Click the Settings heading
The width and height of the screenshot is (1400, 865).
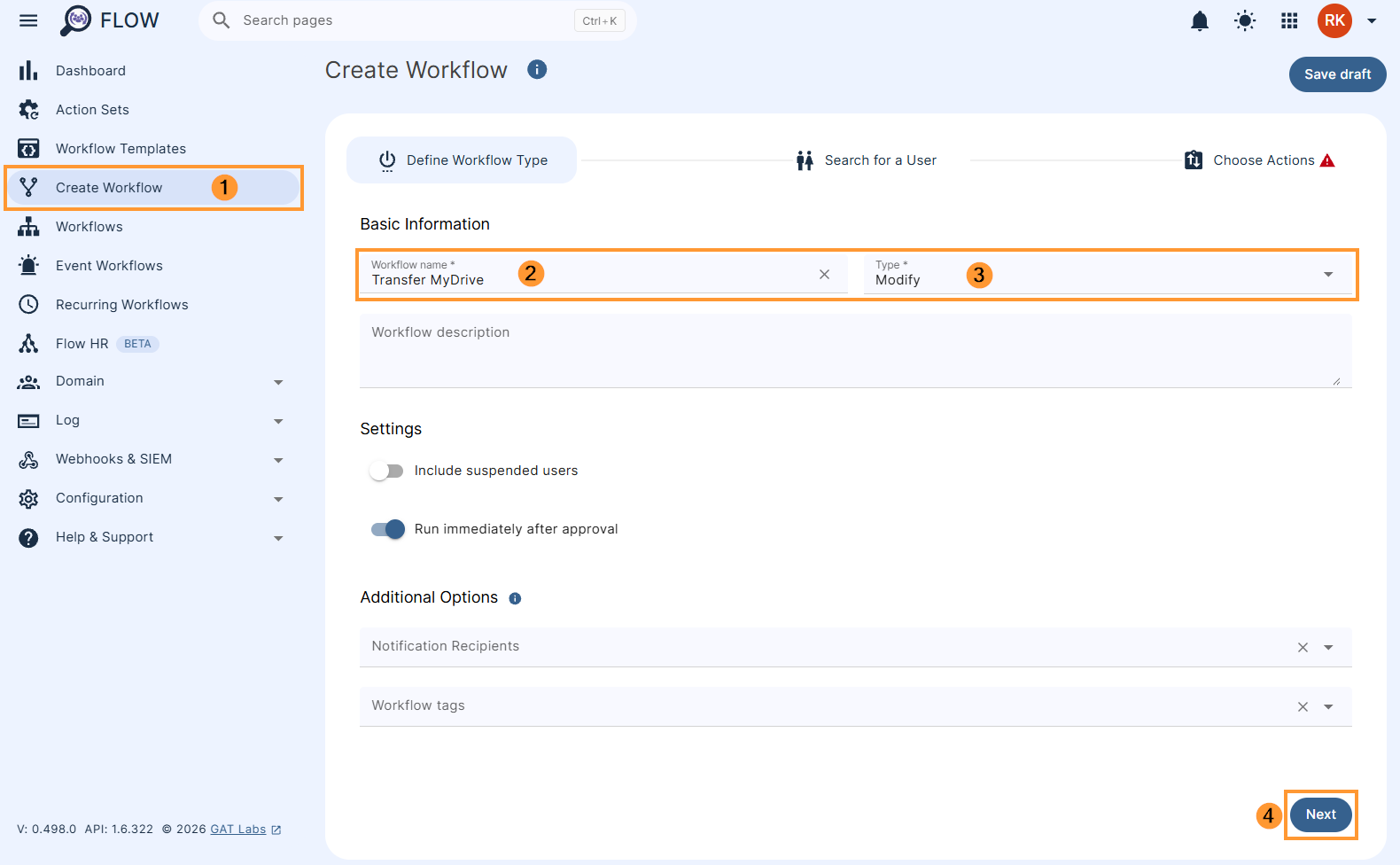(391, 429)
